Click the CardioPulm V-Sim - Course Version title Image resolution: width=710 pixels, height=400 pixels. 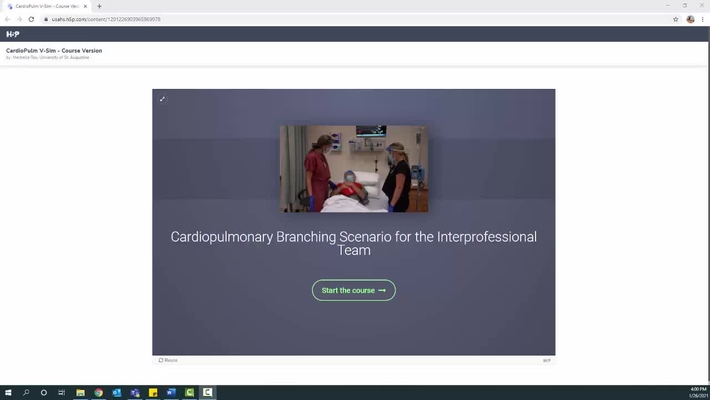pyautogui.click(x=54, y=51)
